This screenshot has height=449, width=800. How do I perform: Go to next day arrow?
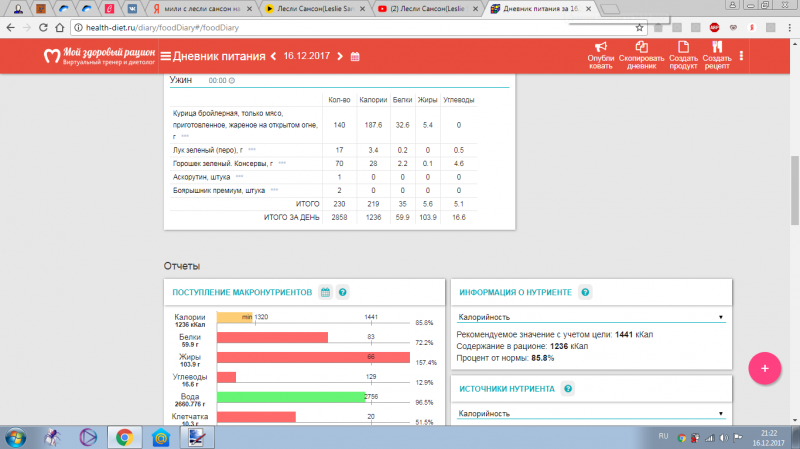[x=340, y=56]
